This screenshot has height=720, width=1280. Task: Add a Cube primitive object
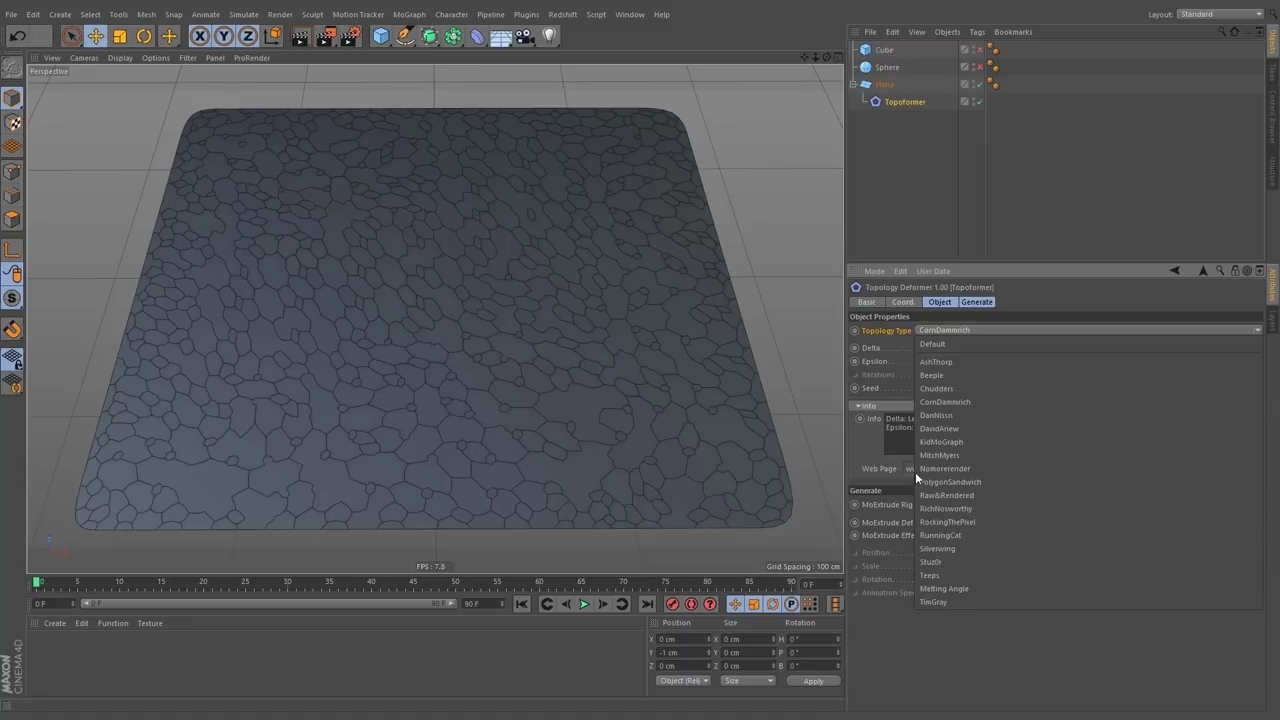380,37
